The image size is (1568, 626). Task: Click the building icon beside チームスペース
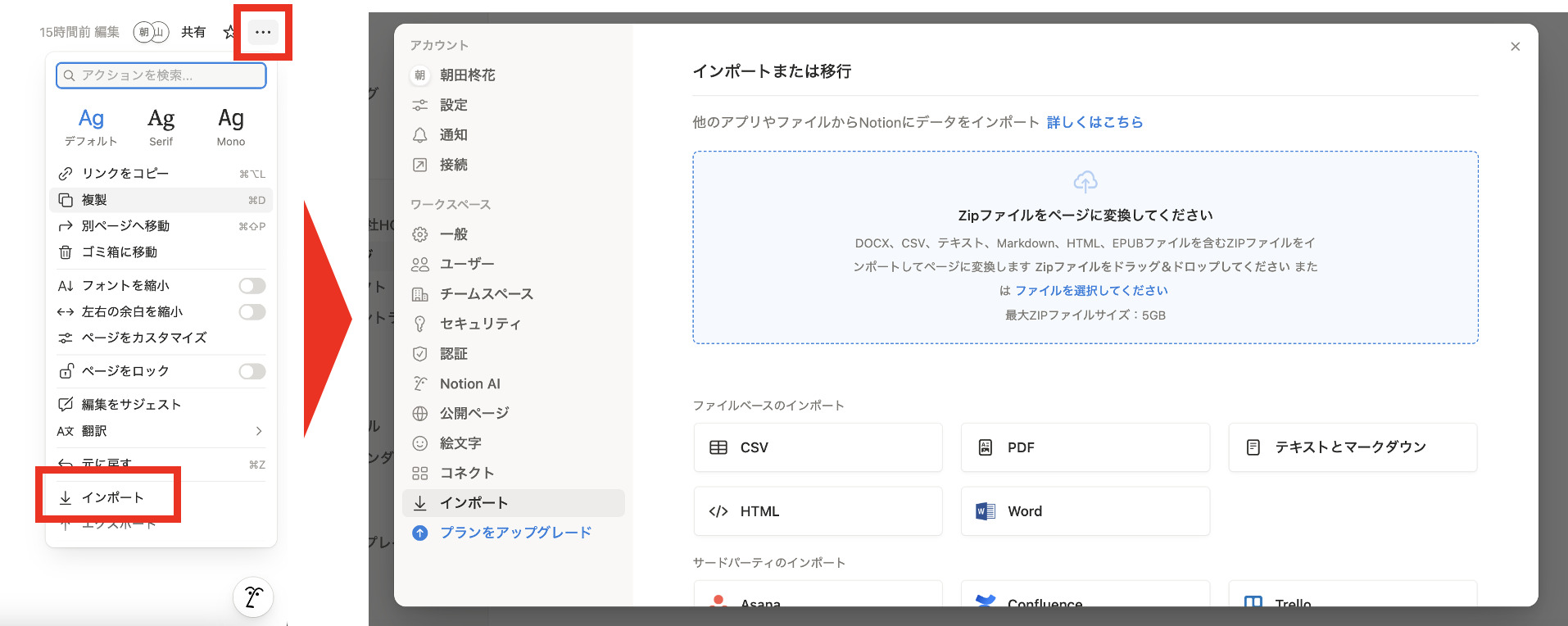[x=420, y=294]
